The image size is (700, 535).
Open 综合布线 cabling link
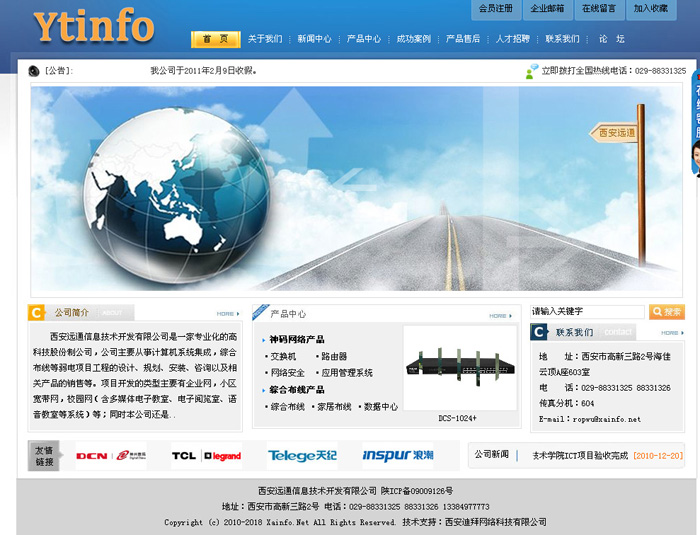point(288,407)
